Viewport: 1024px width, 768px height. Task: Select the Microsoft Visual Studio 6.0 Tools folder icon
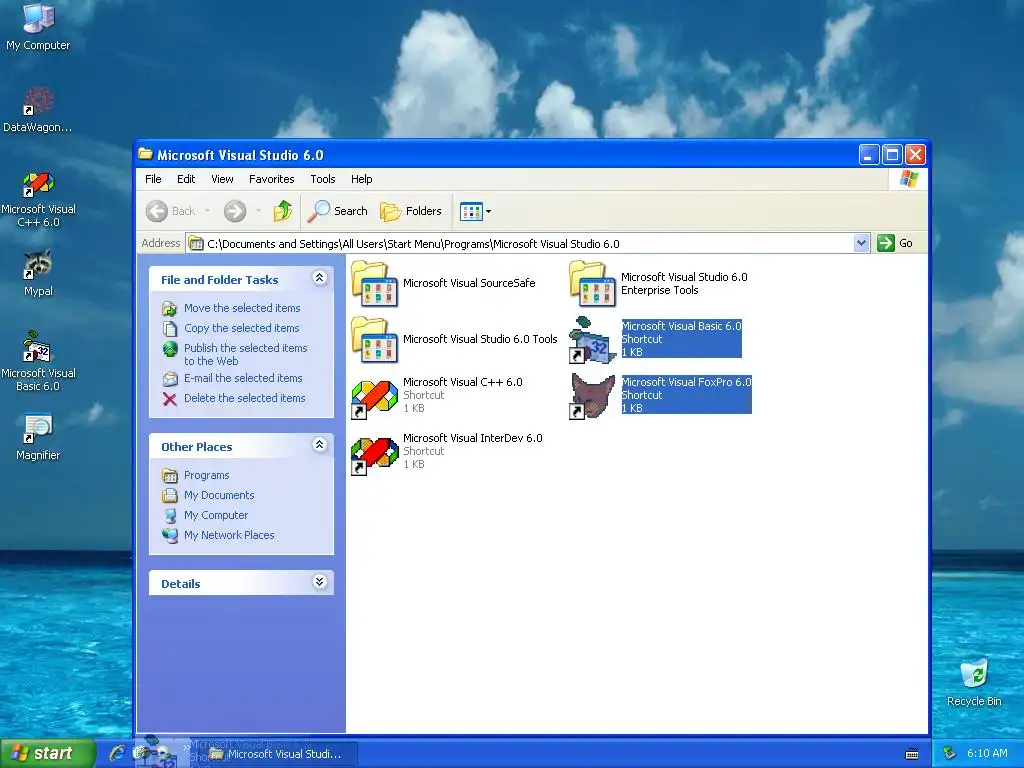pos(374,340)
